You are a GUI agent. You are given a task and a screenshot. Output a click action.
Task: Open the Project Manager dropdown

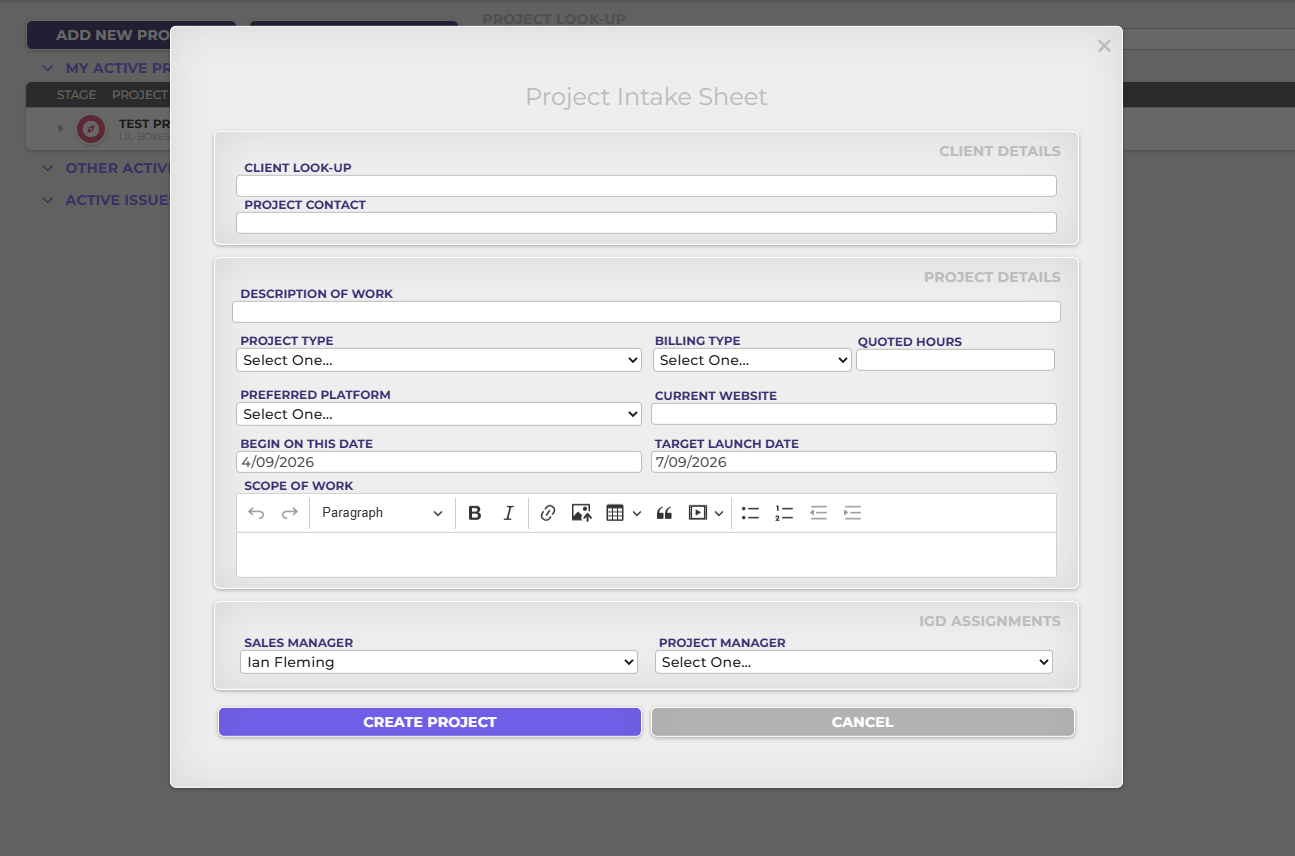pos(854,662)
